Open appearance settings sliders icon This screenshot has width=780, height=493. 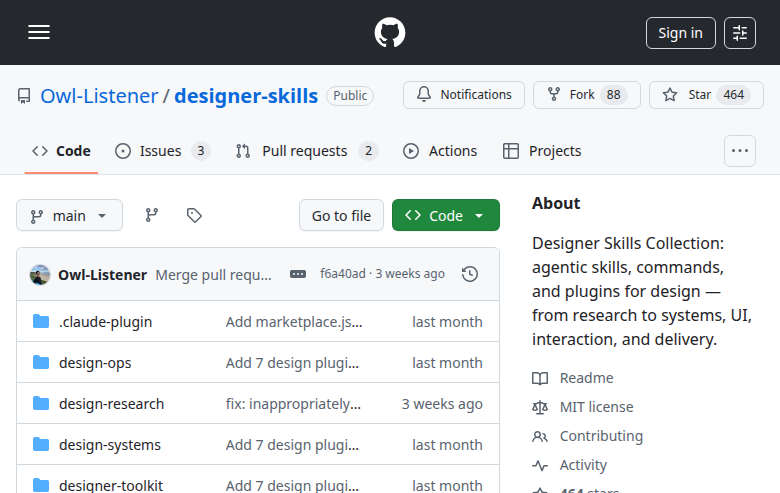(x=740, y=33)
